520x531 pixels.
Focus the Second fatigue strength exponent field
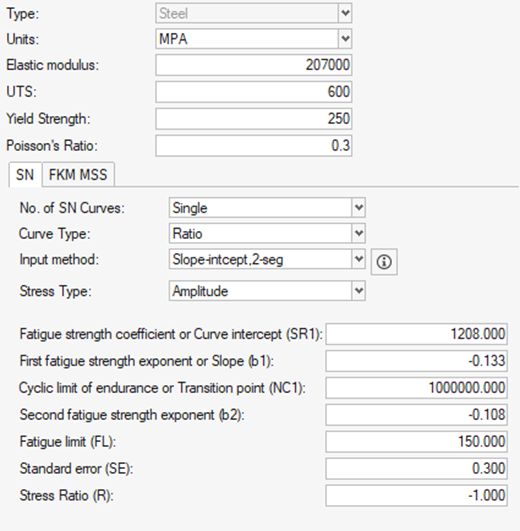(416, 415)
